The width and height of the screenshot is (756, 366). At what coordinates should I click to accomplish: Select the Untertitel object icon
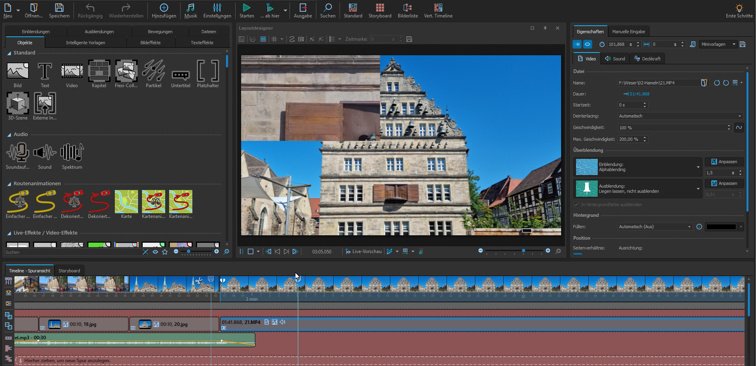(181, 75)
